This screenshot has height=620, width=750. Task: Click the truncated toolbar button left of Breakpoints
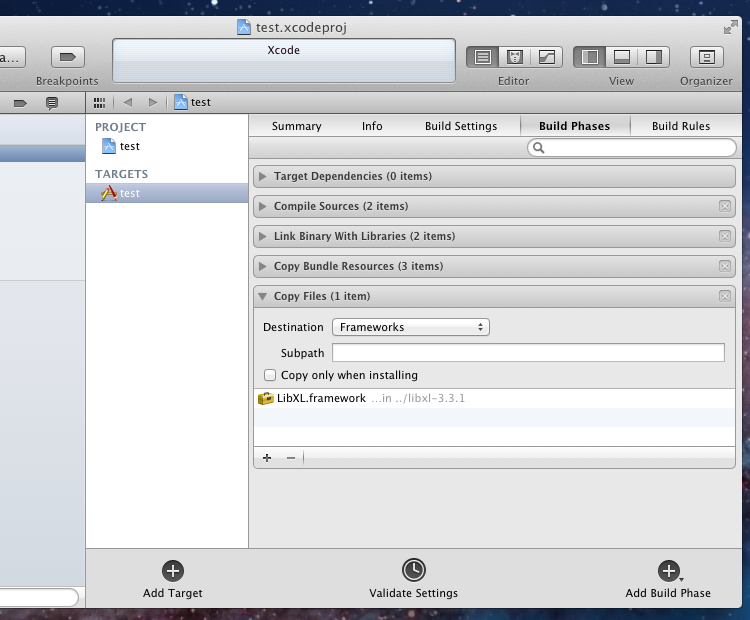coord(12,57)
